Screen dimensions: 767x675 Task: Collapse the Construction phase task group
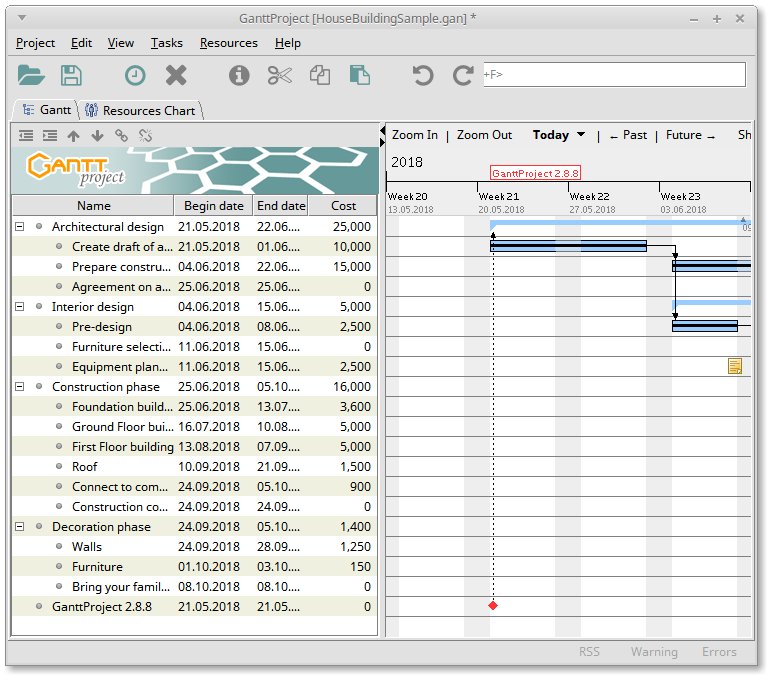20,386
